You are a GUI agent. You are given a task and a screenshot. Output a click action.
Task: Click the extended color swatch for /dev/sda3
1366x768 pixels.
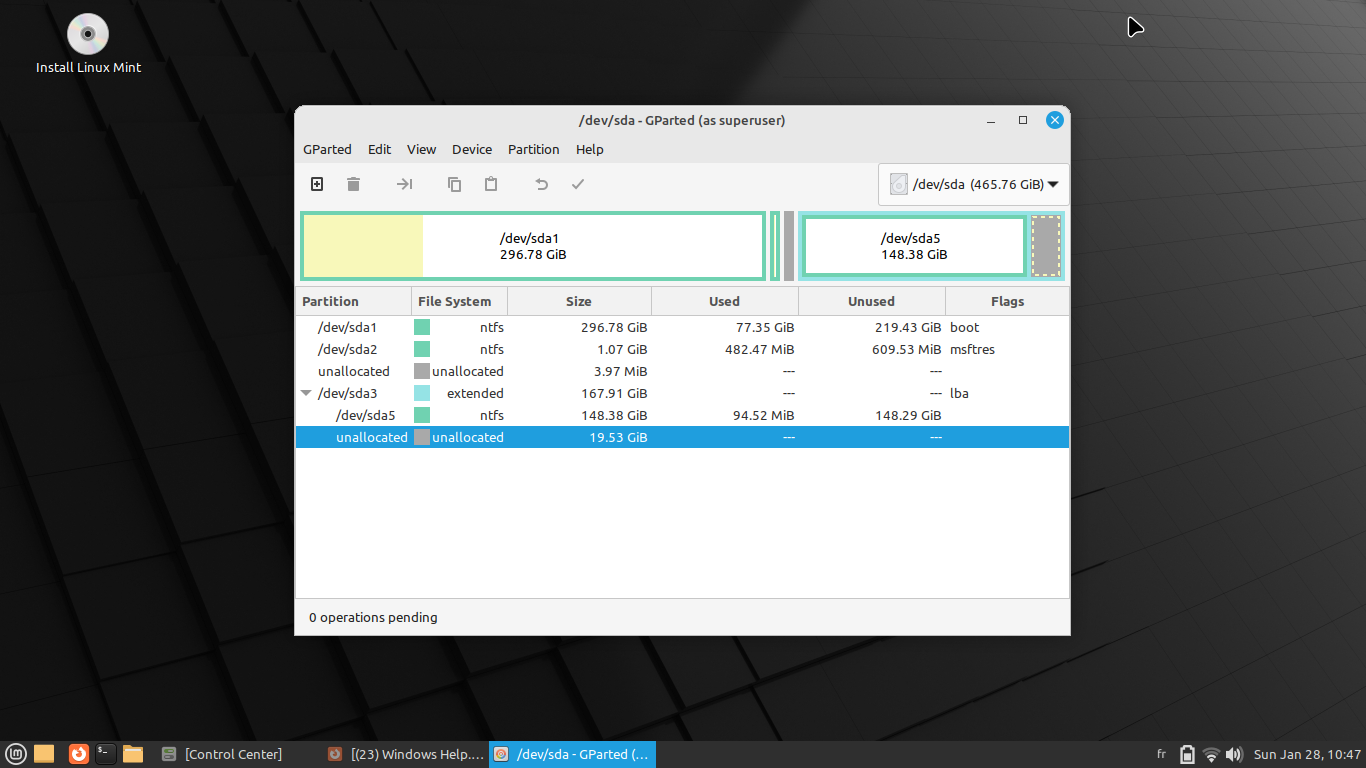coord(422,393)
